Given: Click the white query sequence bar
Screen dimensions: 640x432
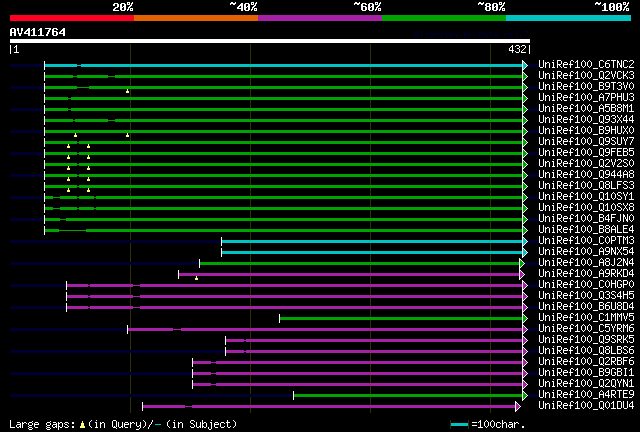Looking at the screenshot, I should (x=270, y=41).
